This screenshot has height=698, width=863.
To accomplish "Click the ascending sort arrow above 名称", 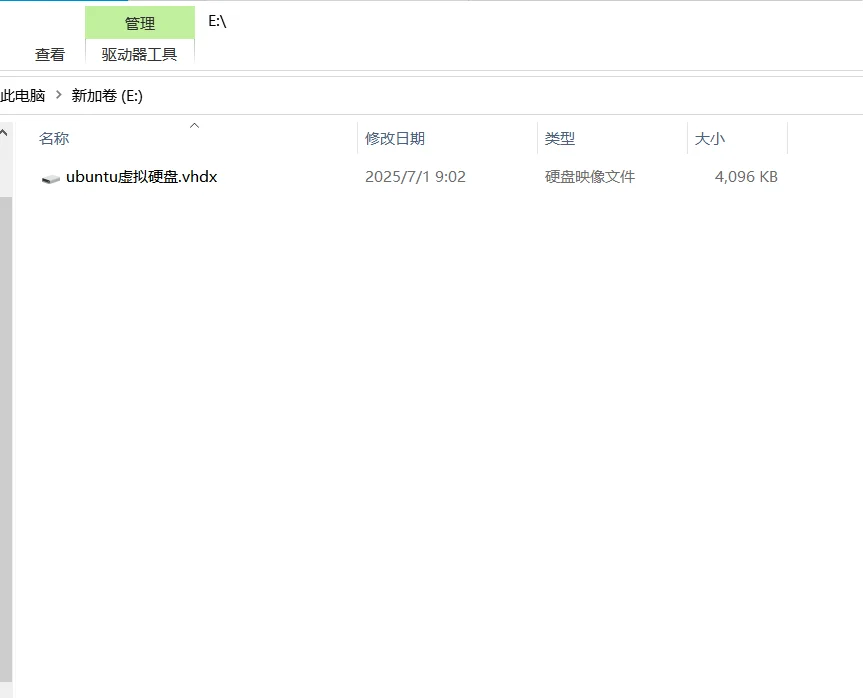I will pos(194,126).
